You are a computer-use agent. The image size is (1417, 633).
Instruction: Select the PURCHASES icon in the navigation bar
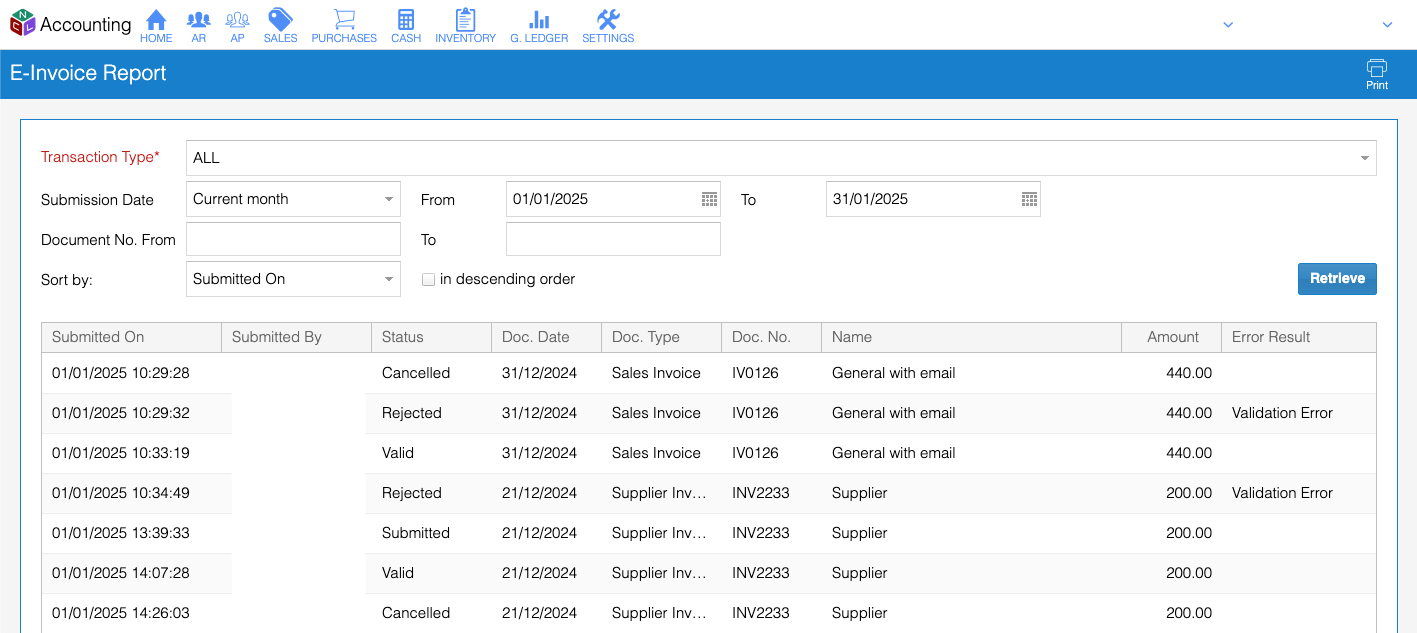(x=344, y=24)
